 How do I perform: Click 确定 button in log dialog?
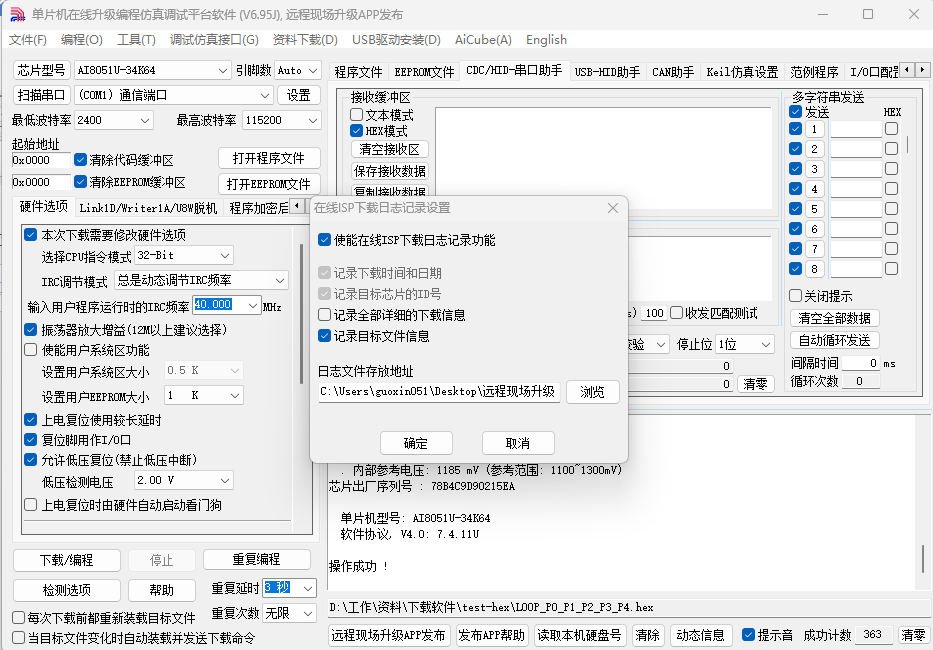pos(416,443)
